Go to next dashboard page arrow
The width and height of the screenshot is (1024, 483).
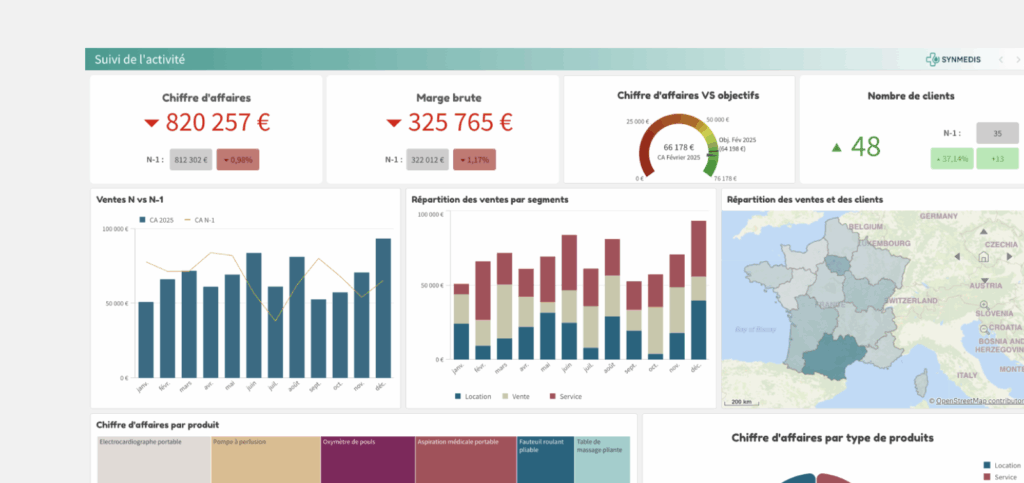1018,59
